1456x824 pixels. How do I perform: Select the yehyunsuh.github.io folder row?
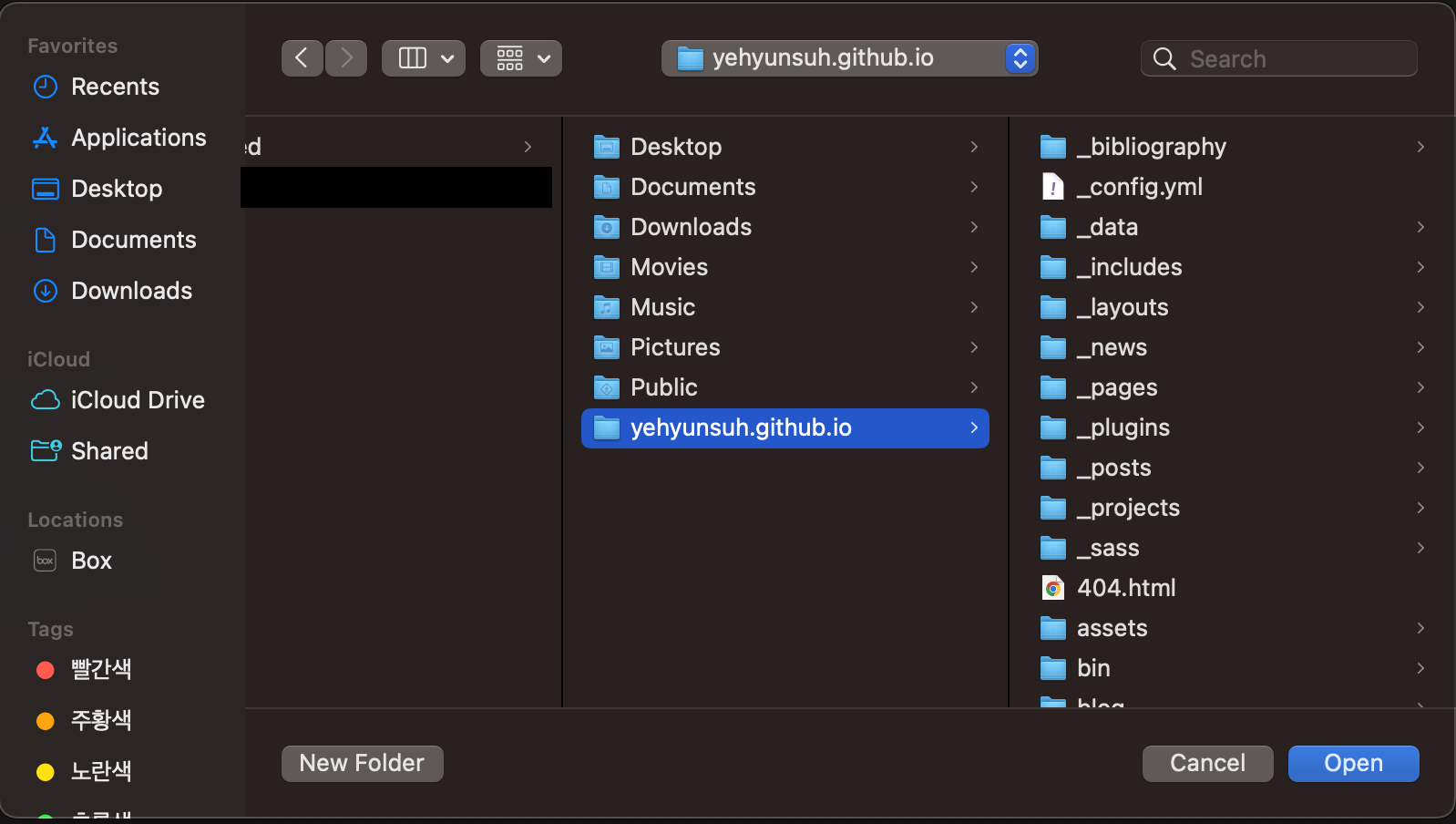(x=785, y=427)
